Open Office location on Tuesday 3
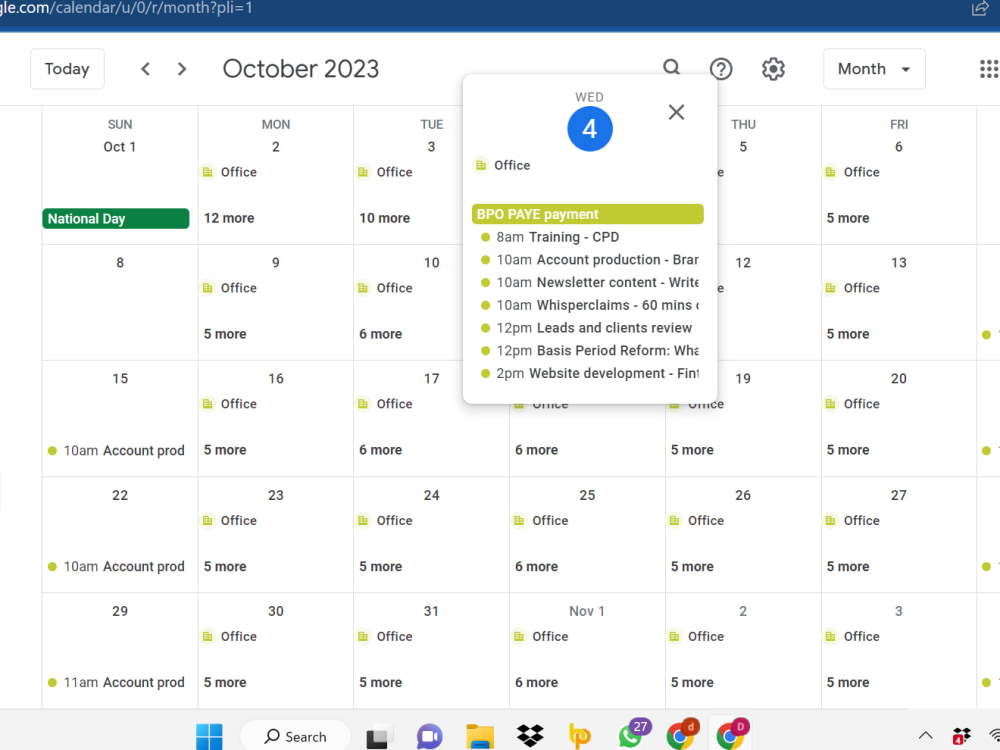This screenshot has height=750, width=1000. point(385,172)
